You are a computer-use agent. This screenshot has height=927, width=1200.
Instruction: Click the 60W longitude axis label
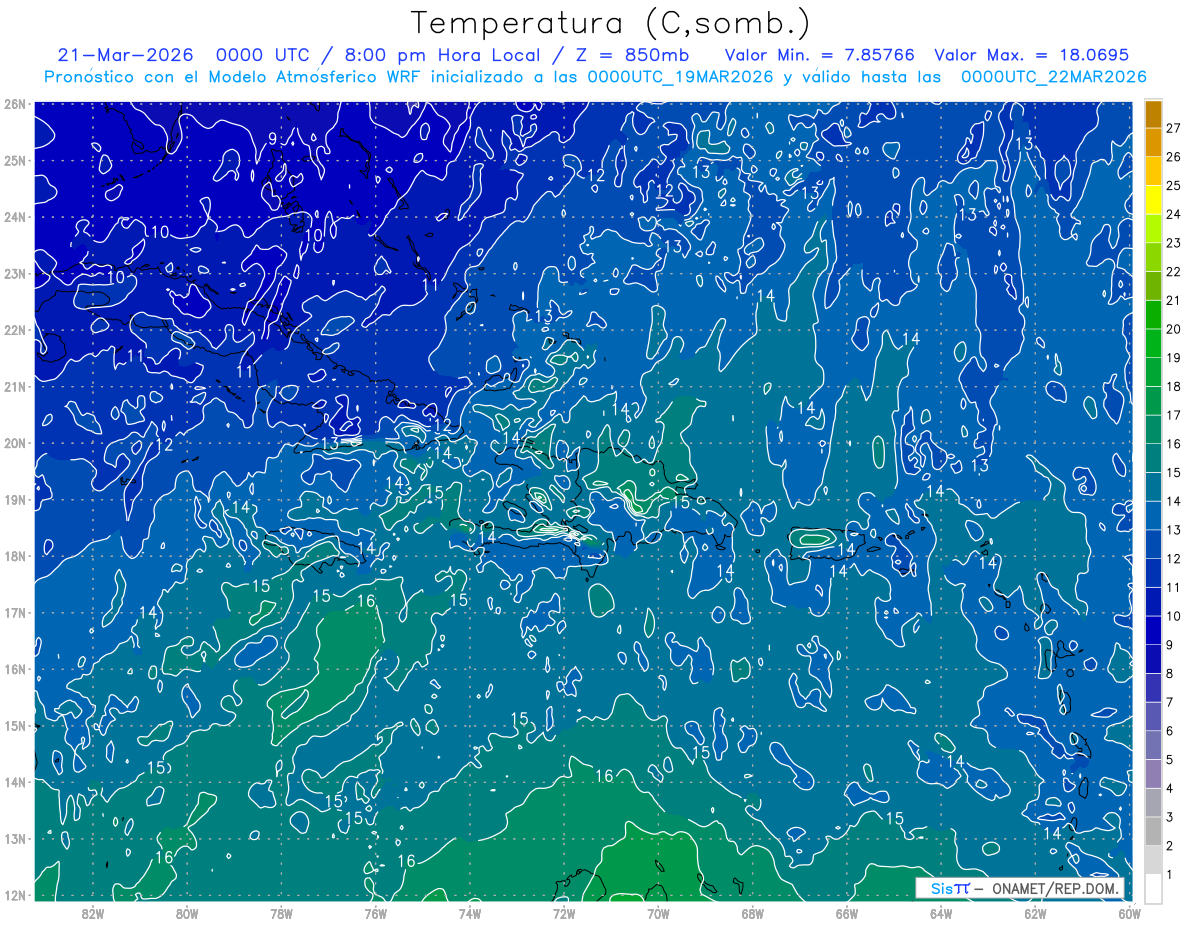coord(1129,913)
